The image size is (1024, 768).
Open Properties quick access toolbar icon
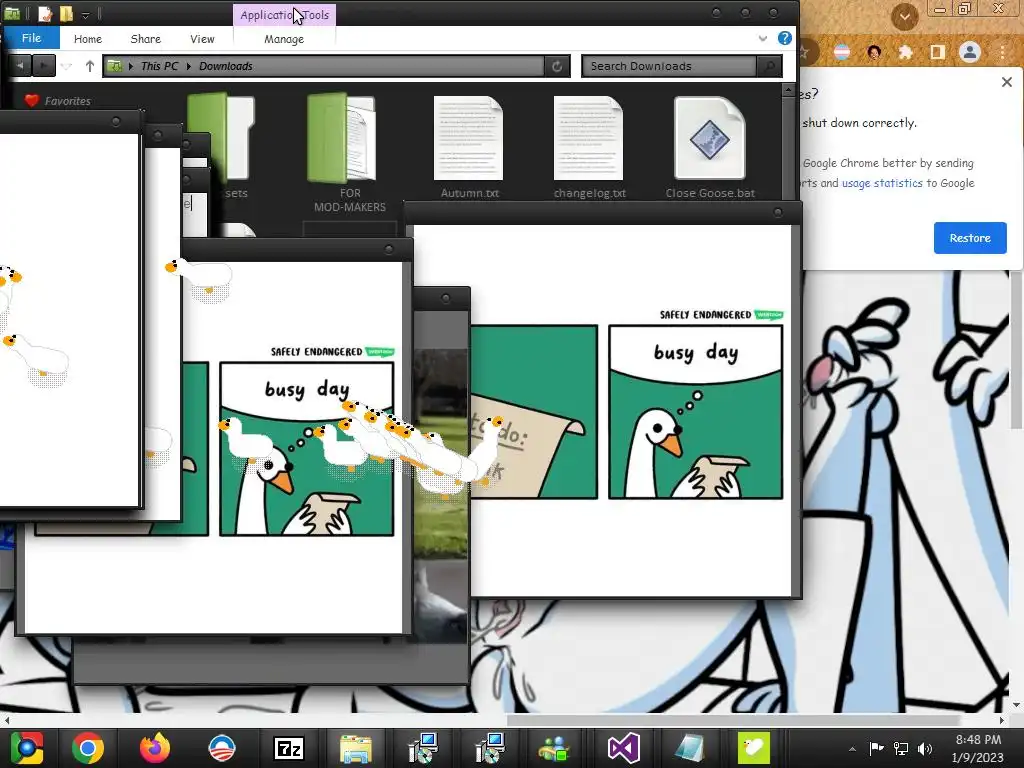45,14
